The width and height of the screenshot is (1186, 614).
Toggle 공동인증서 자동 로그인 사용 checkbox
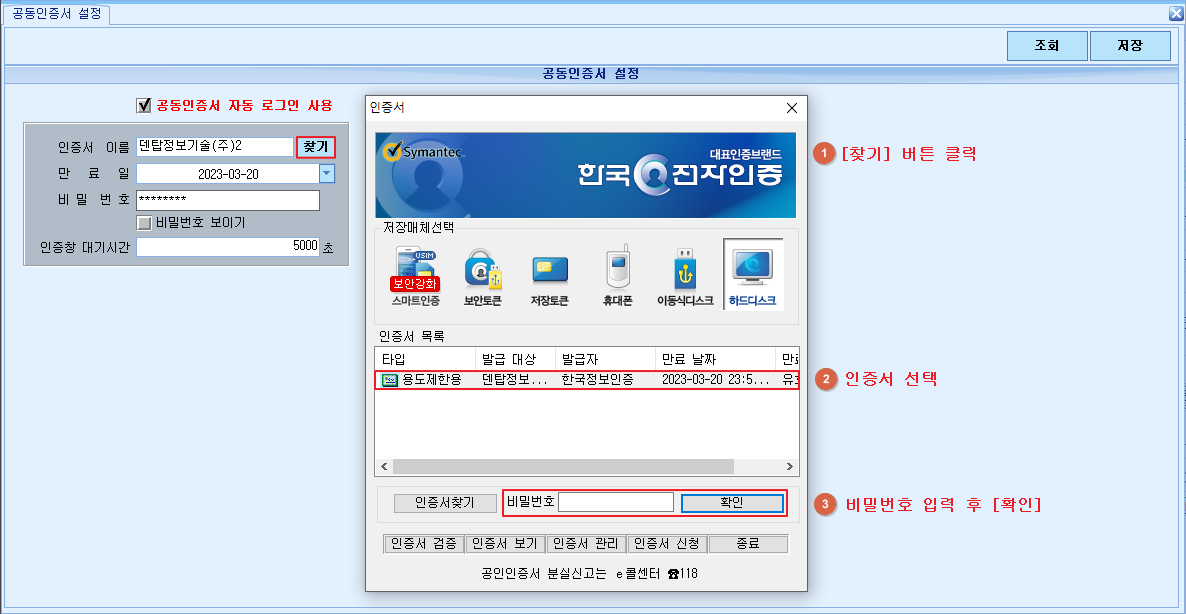click(x=144, y=106)
